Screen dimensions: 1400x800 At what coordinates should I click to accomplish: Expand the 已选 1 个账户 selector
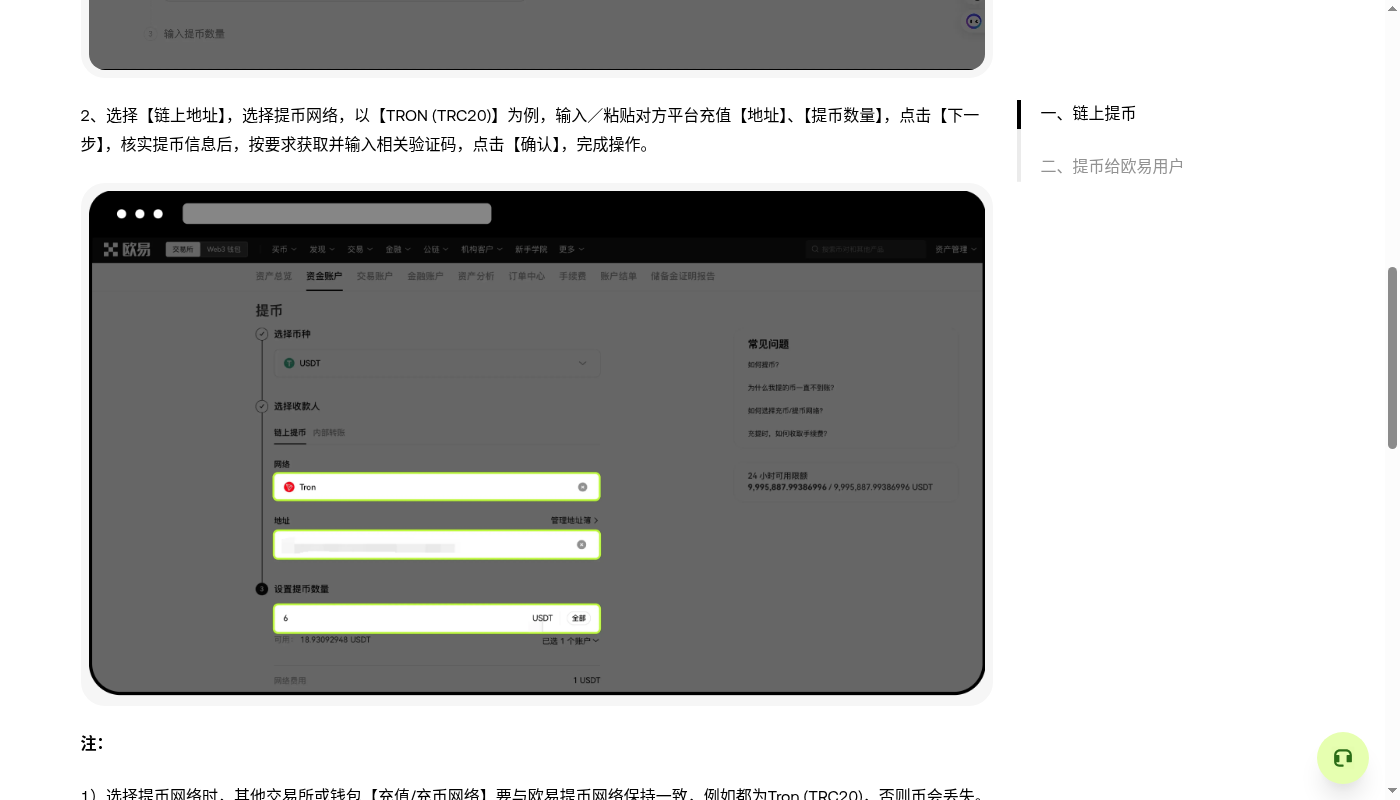pos(571,641)
